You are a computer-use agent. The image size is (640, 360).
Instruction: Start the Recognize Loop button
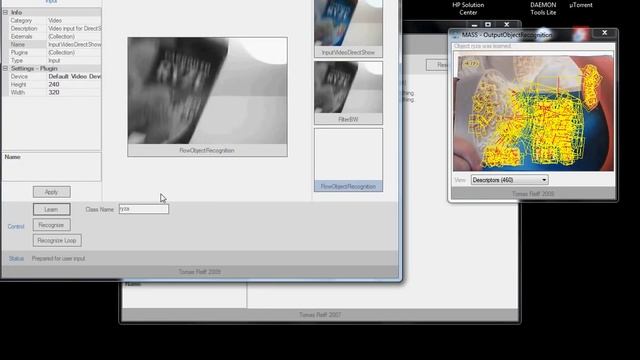(x=57, y=240)
